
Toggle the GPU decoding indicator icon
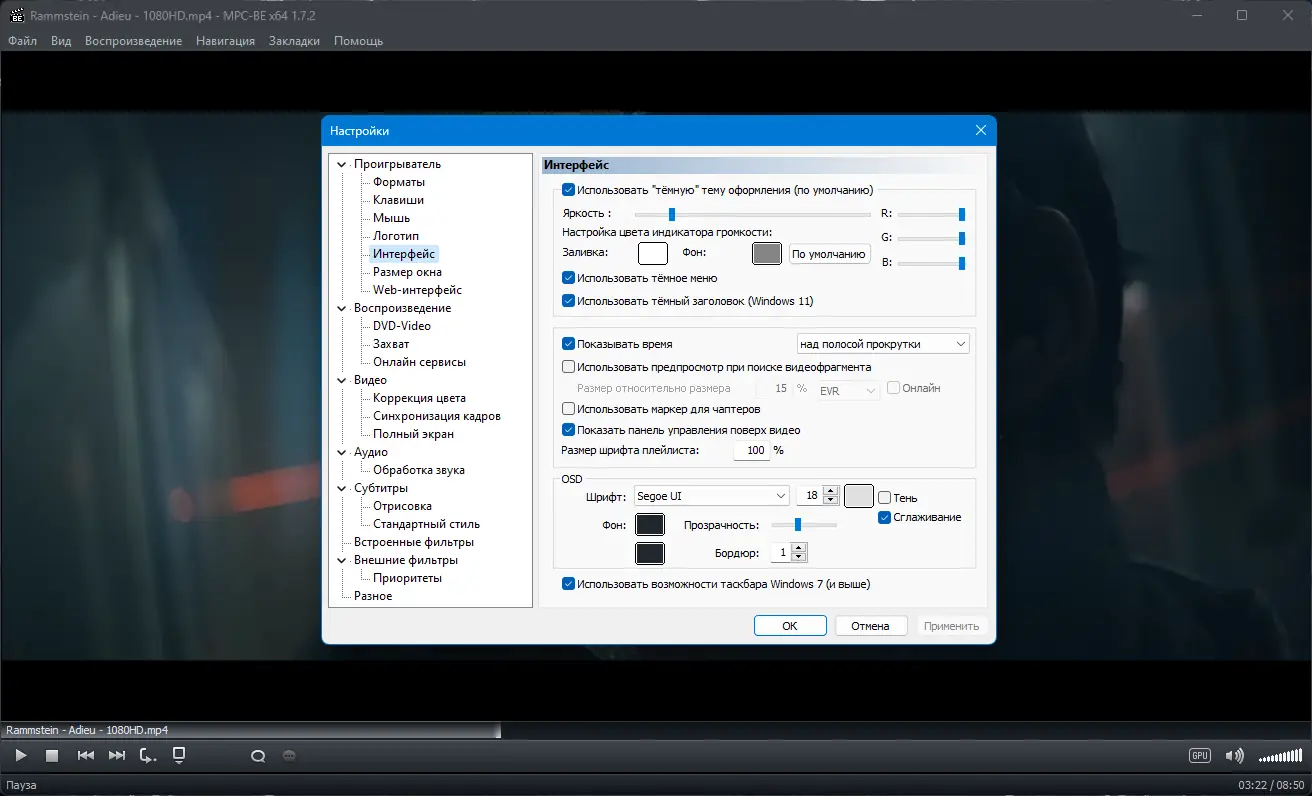1200,756
